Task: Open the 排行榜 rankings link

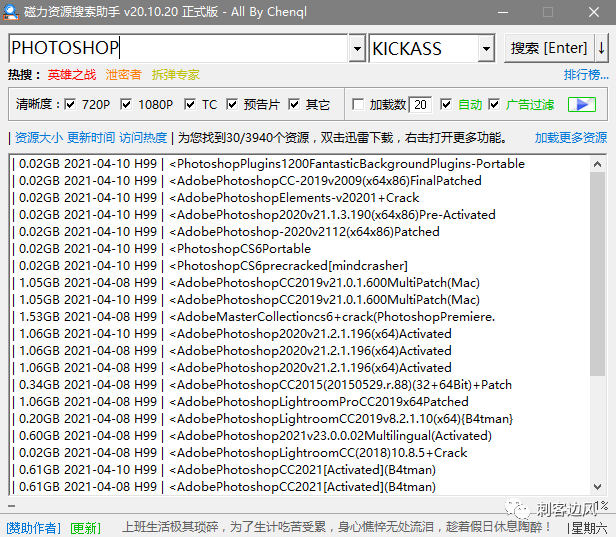Action: pyautogui.click(x=586, y=74)
